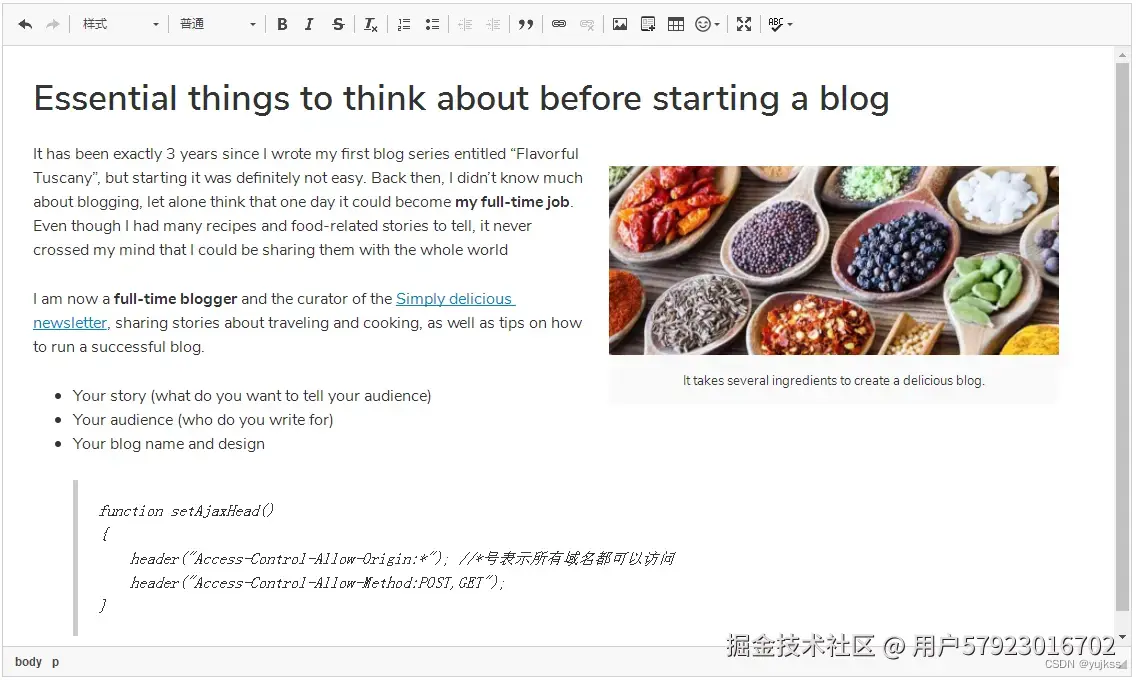This screenshot has height=680, width=1136.
Task: Click the bold 'my full-time job' text
Action: tap(512, 202)
